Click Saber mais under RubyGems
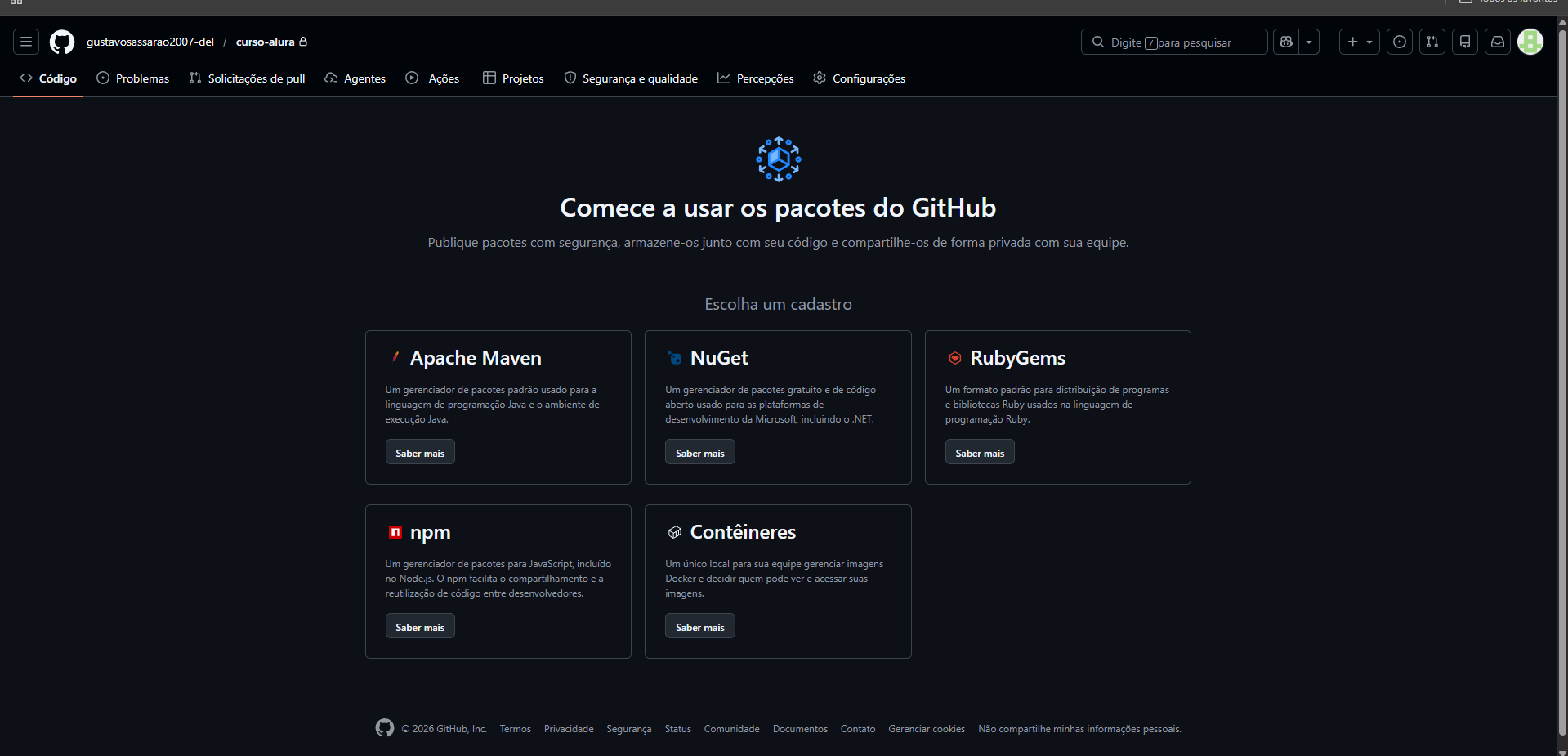 coord(980,453)
